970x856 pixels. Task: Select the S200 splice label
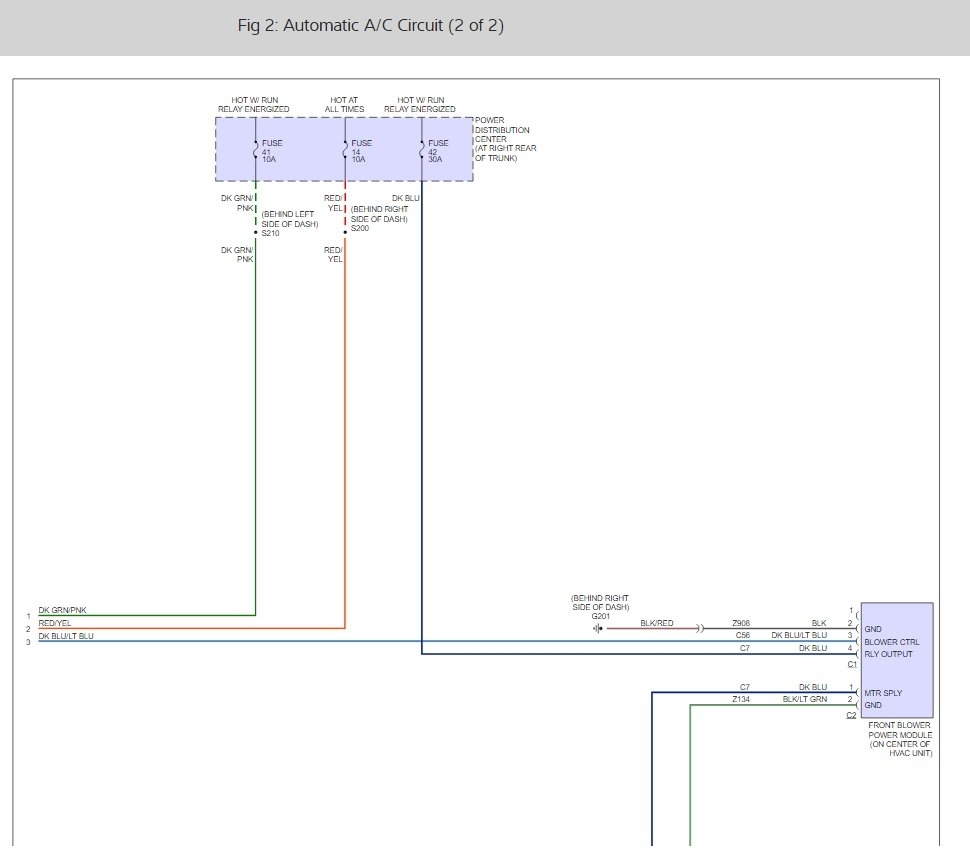[359, 228]
